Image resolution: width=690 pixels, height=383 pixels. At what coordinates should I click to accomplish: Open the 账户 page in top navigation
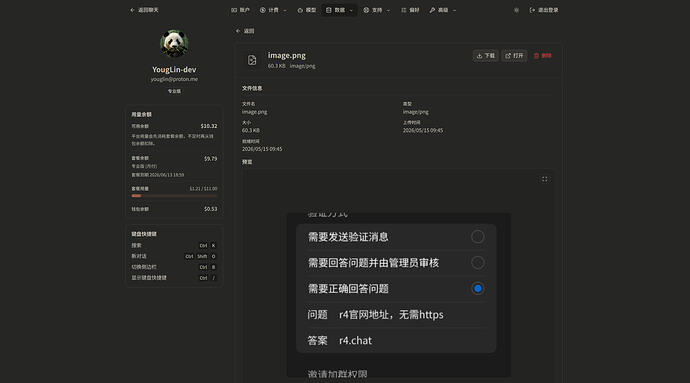[240, 10]
